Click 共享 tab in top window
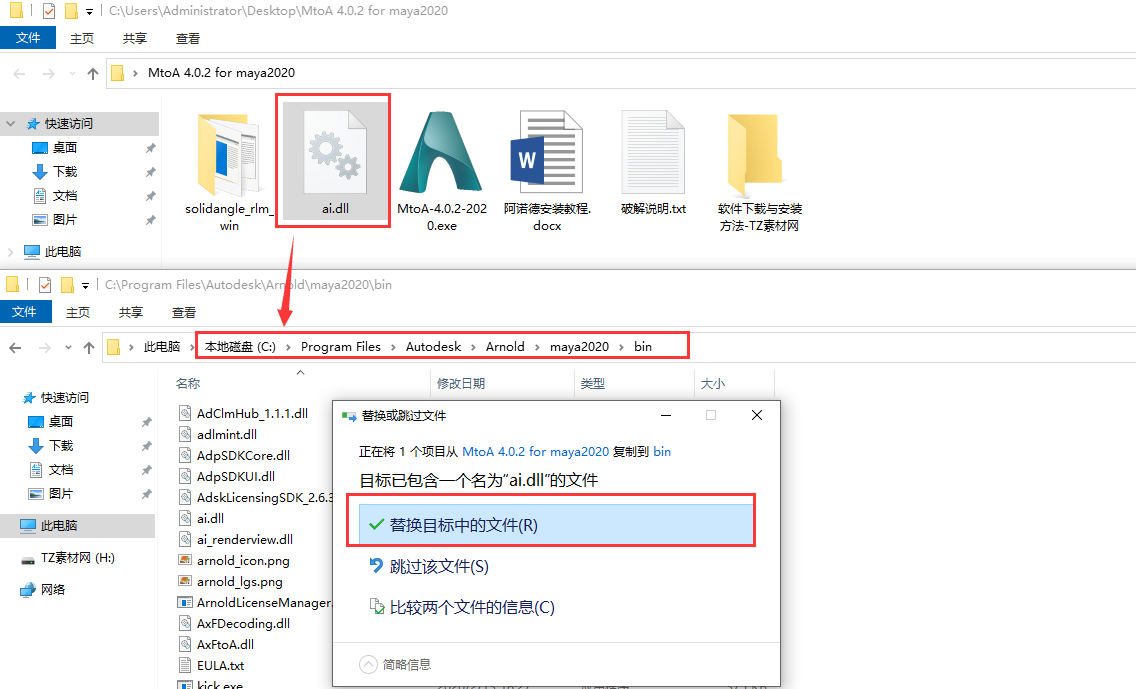 (x=135, y=38)
